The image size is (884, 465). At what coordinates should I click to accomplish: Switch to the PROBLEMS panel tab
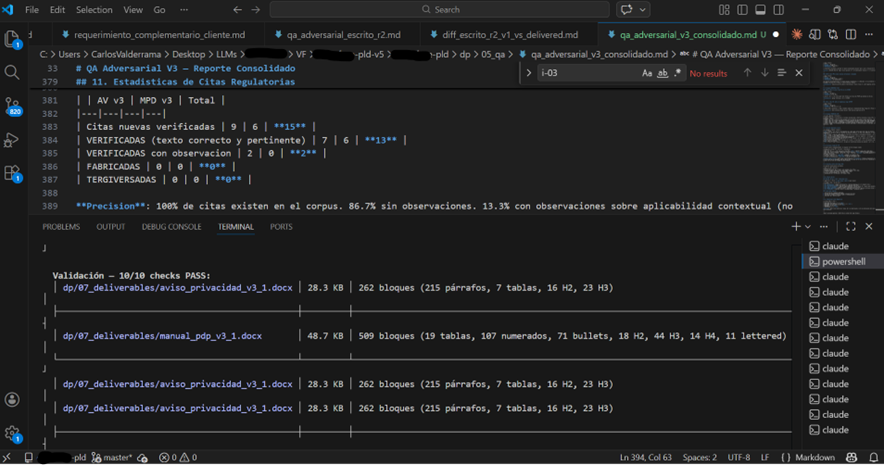[x=61, y=227]
